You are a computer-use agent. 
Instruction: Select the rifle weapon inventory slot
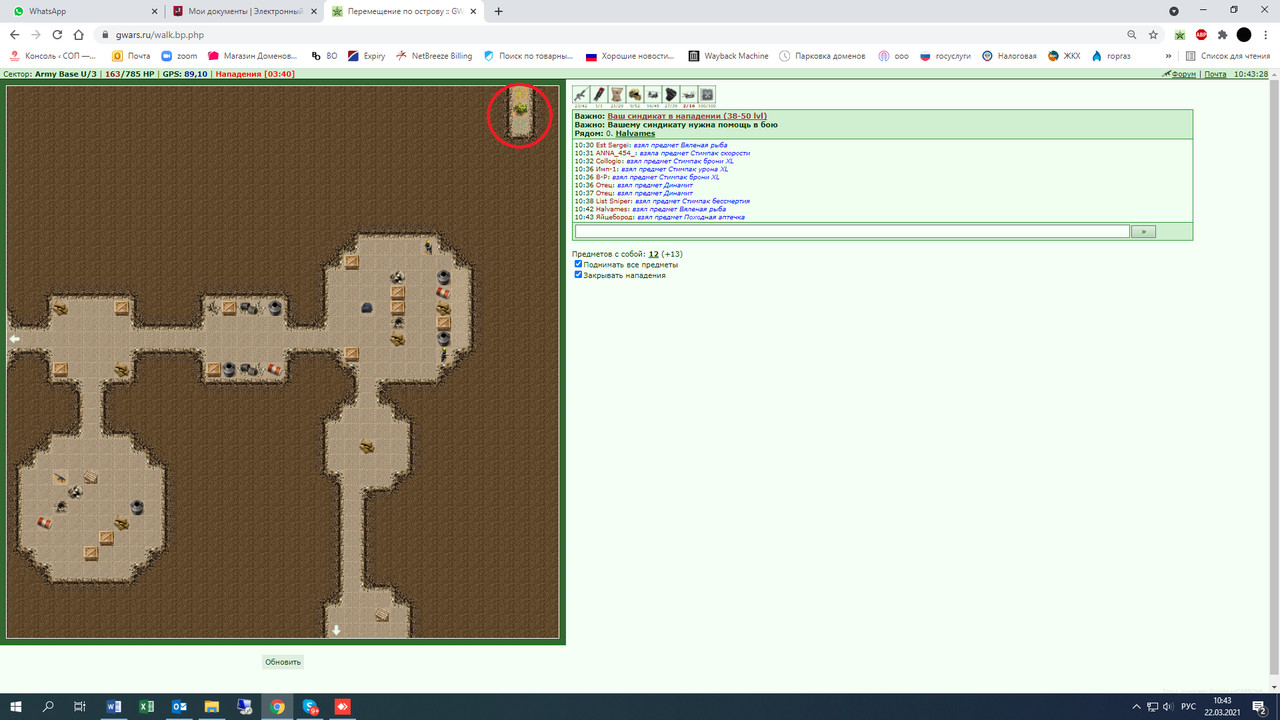coord(581,94)
